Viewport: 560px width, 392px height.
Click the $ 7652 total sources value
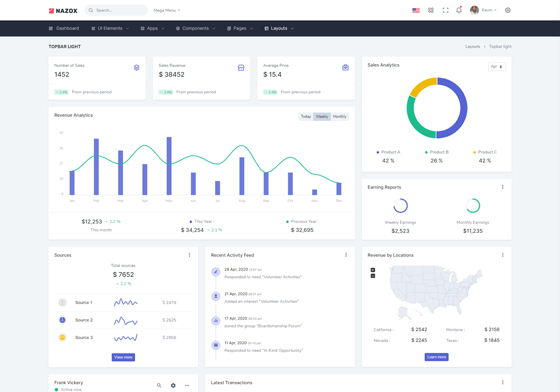click(x=123, y=275)
